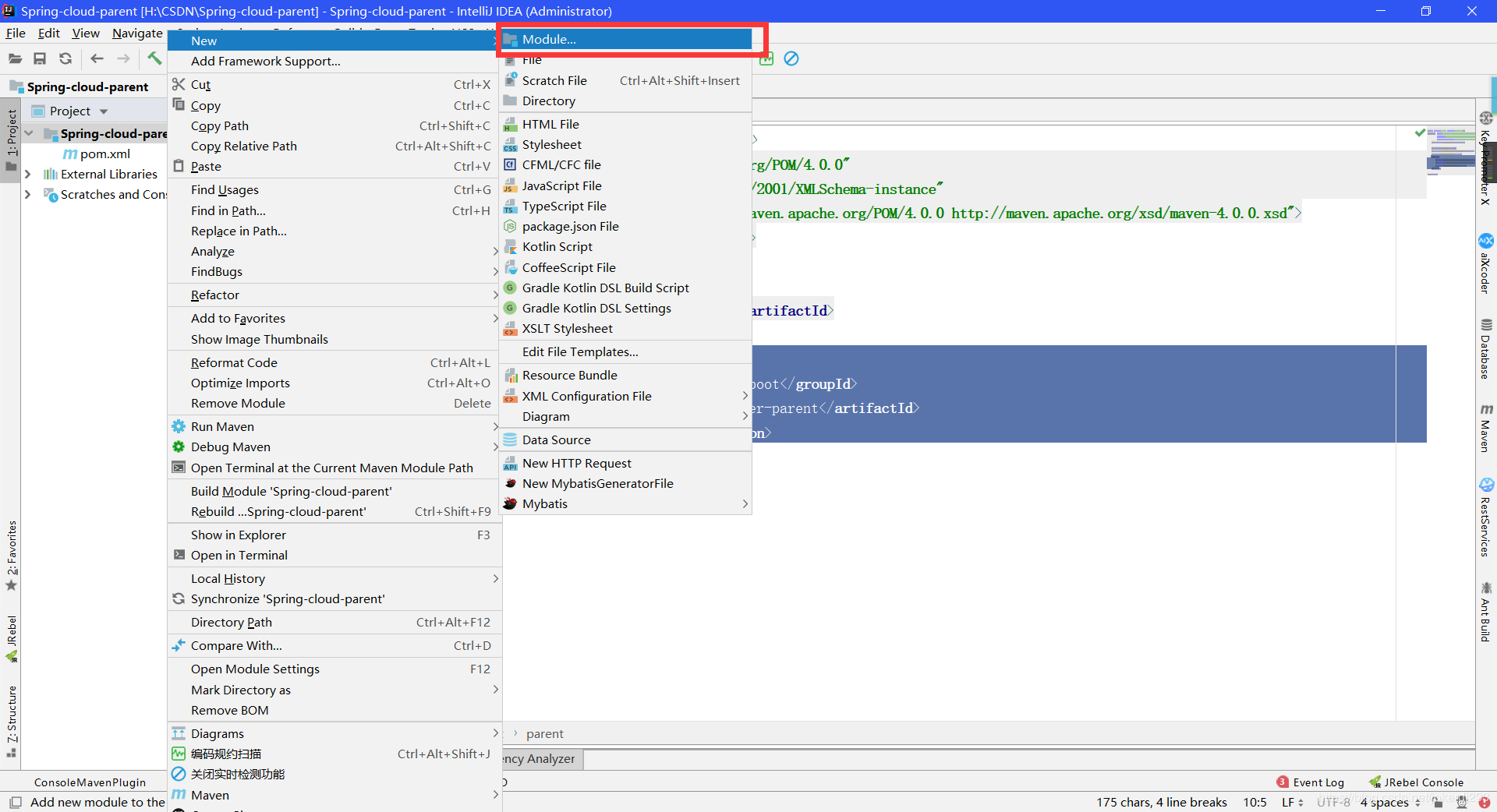Click the Forward navigation arrow
1497x812 pixels.
click(123, 58)
